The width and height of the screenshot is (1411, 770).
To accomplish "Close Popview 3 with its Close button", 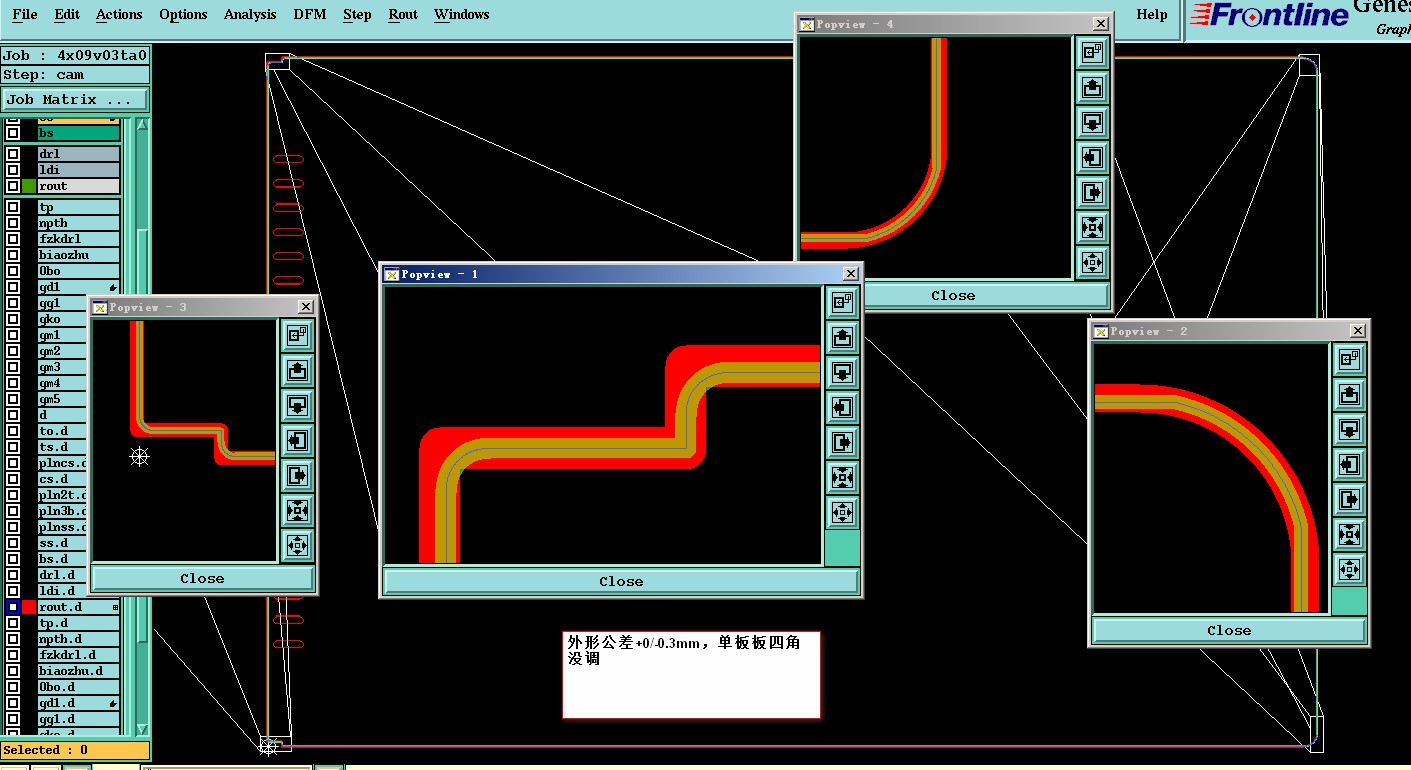I will point(202,578).
